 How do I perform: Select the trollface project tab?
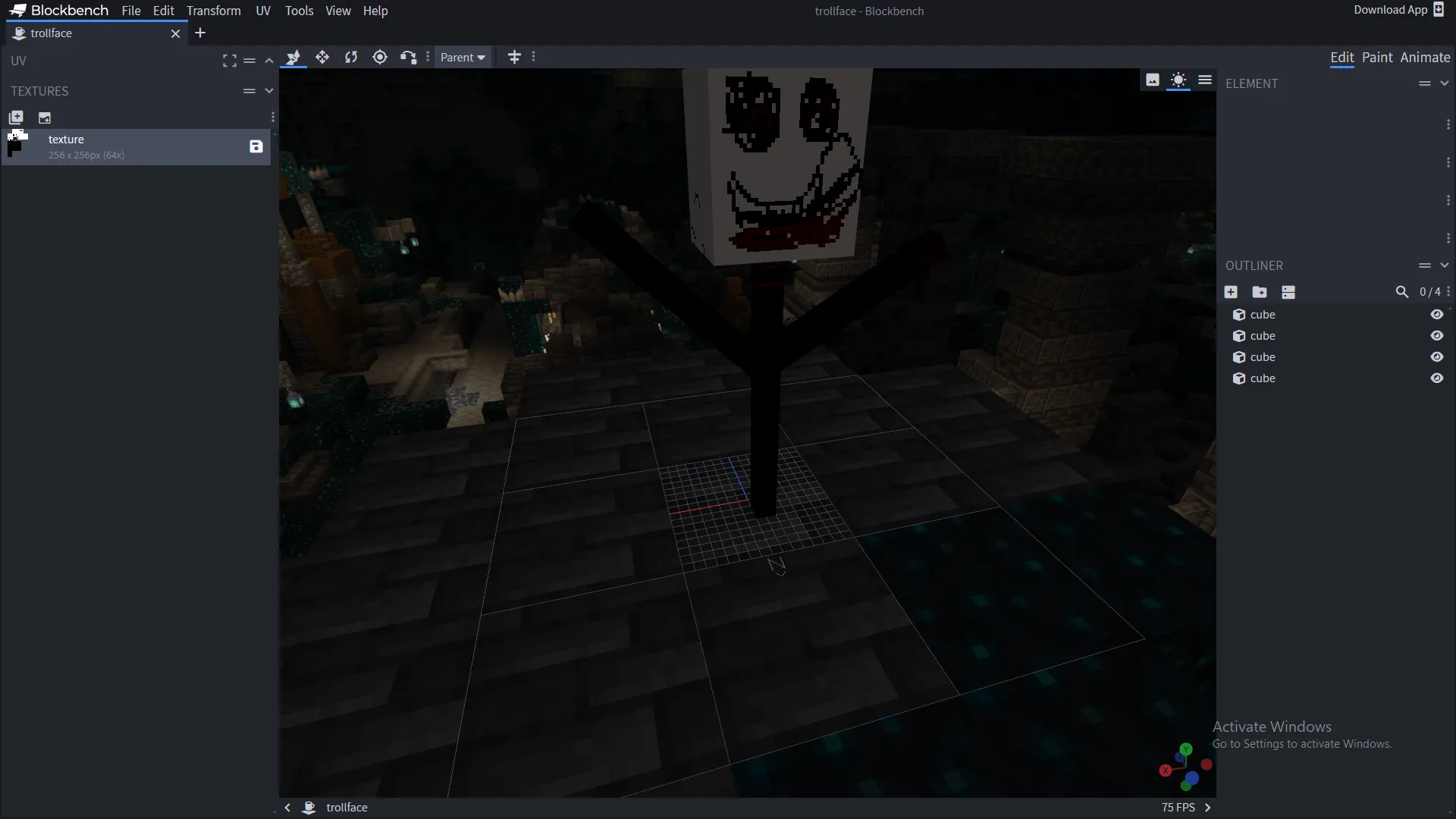[x=95, y=33]
